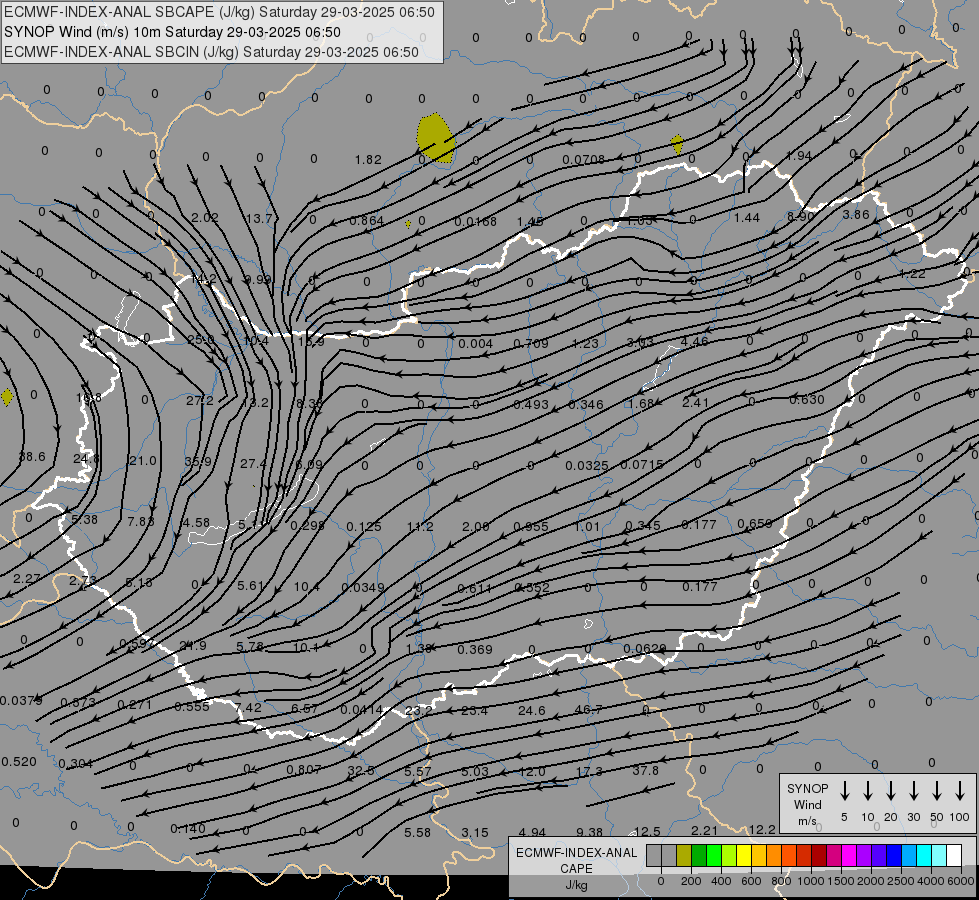This screenshot has width=979, height=900.
Task: Pick the lime yellow-green legend swatch
Action: (729, 855)
